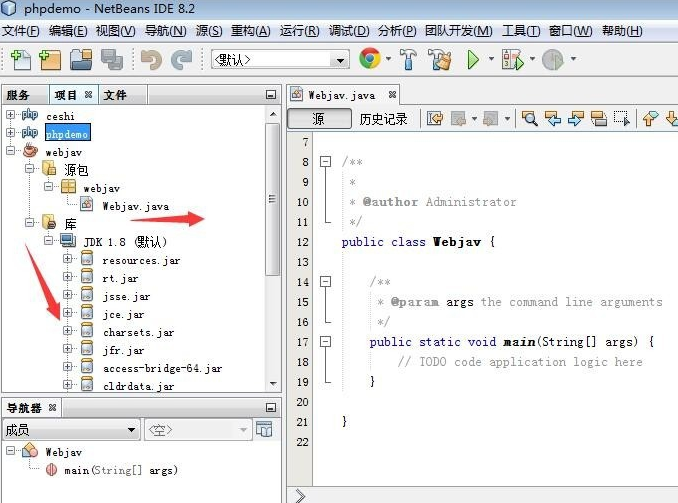Minimize the Projects panel group
The height and width of the screenshot is (503, 678).
click(271, 95)
